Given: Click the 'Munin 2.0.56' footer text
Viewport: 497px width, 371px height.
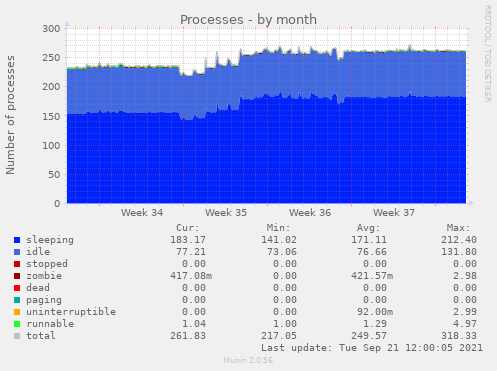Looking at the screenshot, I should (248, 360).
